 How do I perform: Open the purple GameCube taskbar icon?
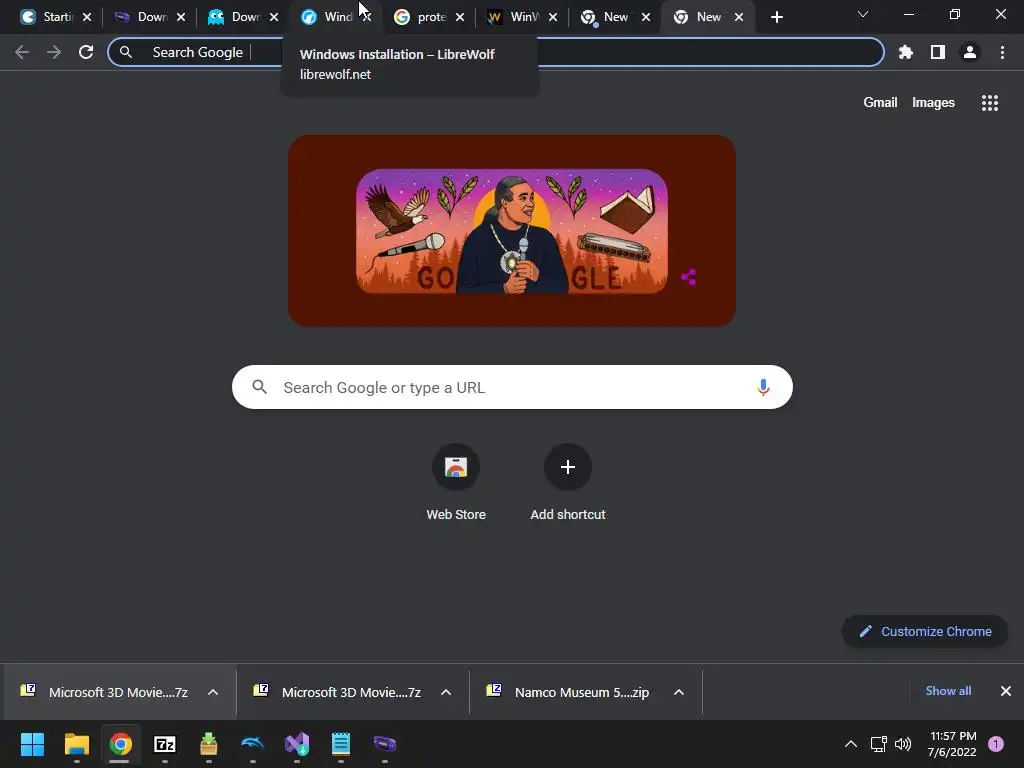tap(385, 744)
